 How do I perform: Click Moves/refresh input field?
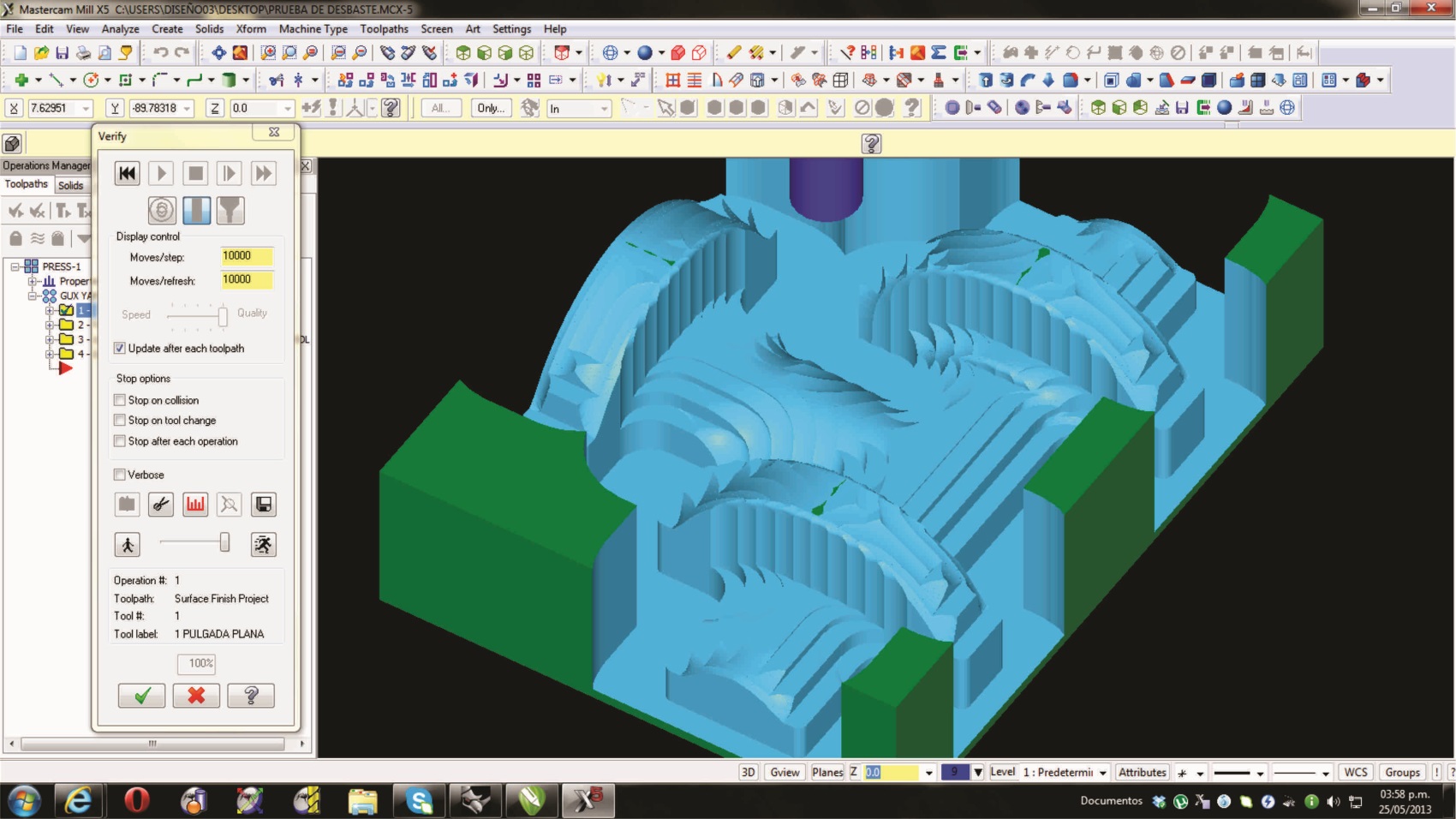coord(247,280)
